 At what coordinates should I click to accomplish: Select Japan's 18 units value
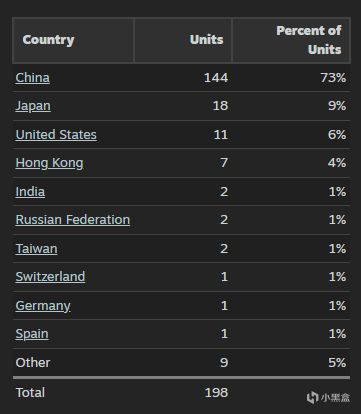tap(220, 106)
